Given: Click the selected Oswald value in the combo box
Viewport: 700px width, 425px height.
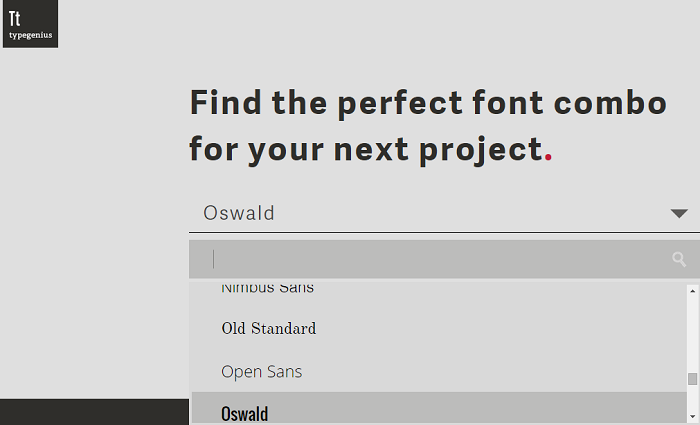Looking at the screenshot, I should pyautogui.click(x=239, y=213).
